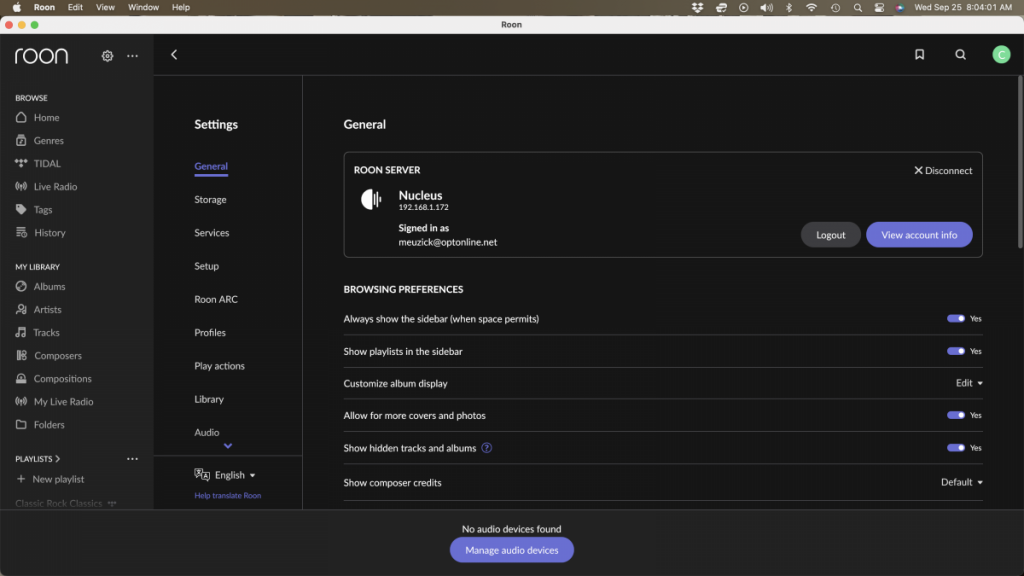Viewport: 1024px width, 576px height.
Task: Select the Audio settings tab
Action: 206,432
